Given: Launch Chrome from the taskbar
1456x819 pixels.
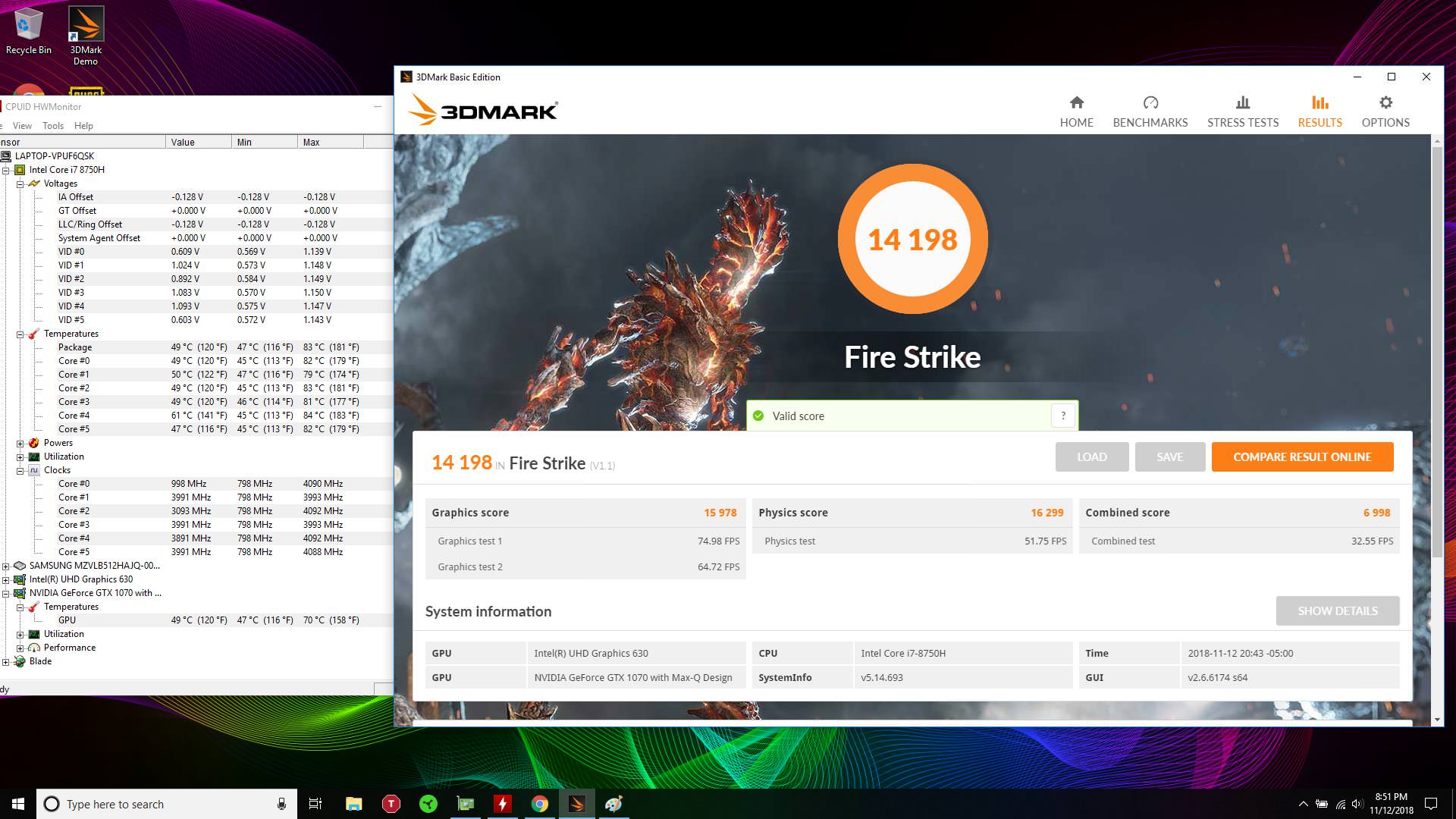Looking at the screenshot, I should click(x=540, y=804).
